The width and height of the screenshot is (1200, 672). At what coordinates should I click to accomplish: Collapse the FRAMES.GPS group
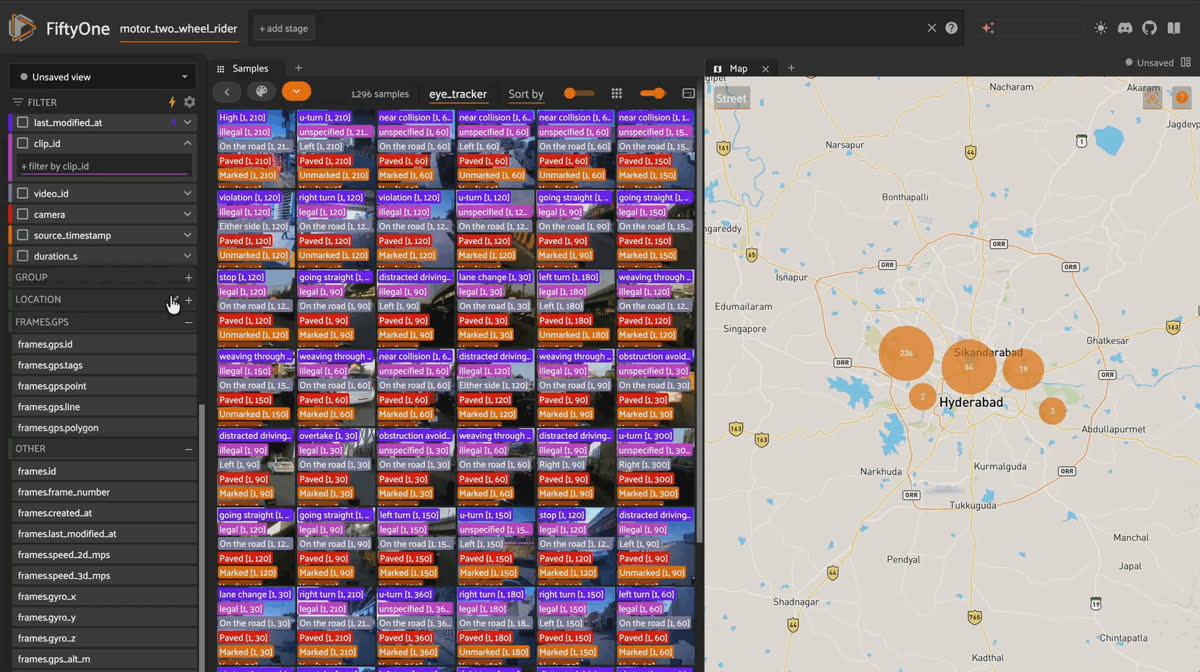188,322
